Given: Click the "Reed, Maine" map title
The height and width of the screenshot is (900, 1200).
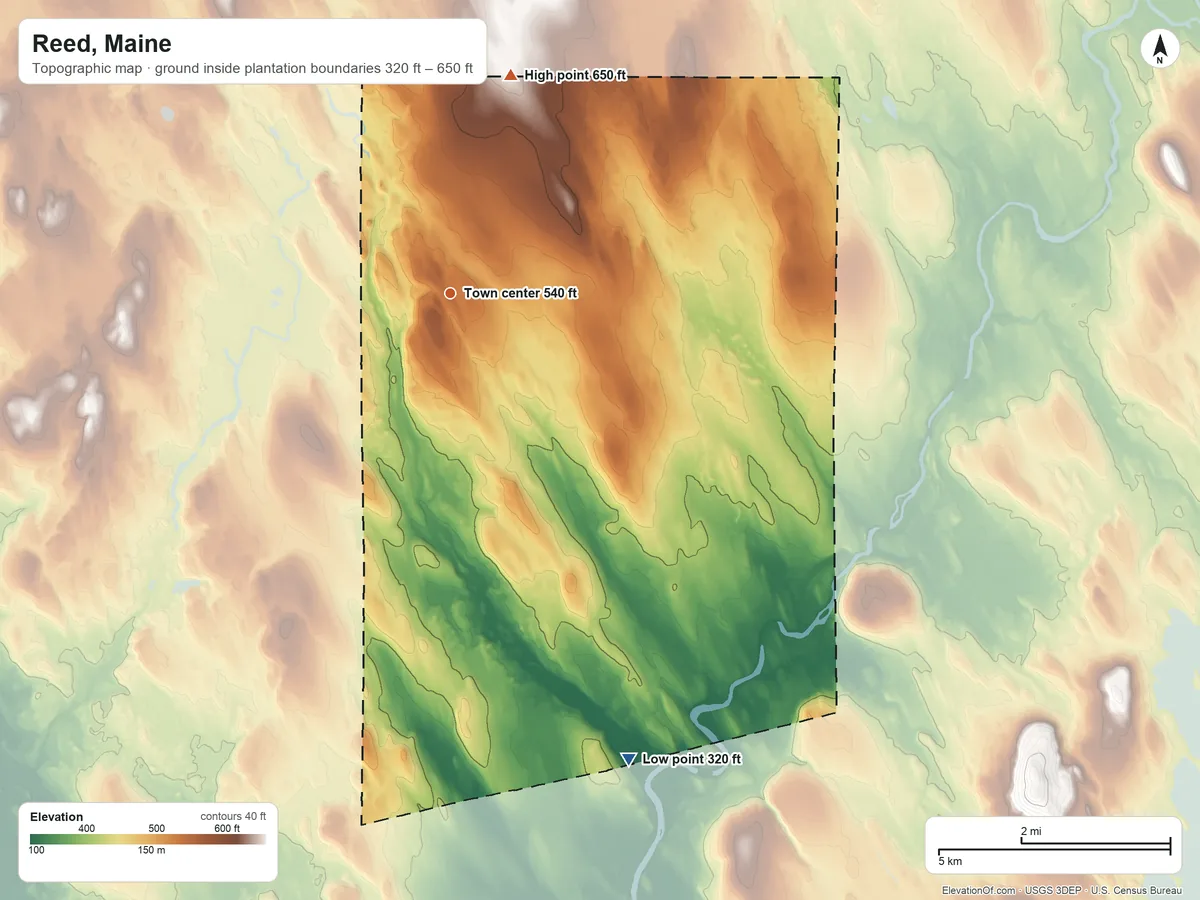Looking at the screenshot, I should point(101,44).
